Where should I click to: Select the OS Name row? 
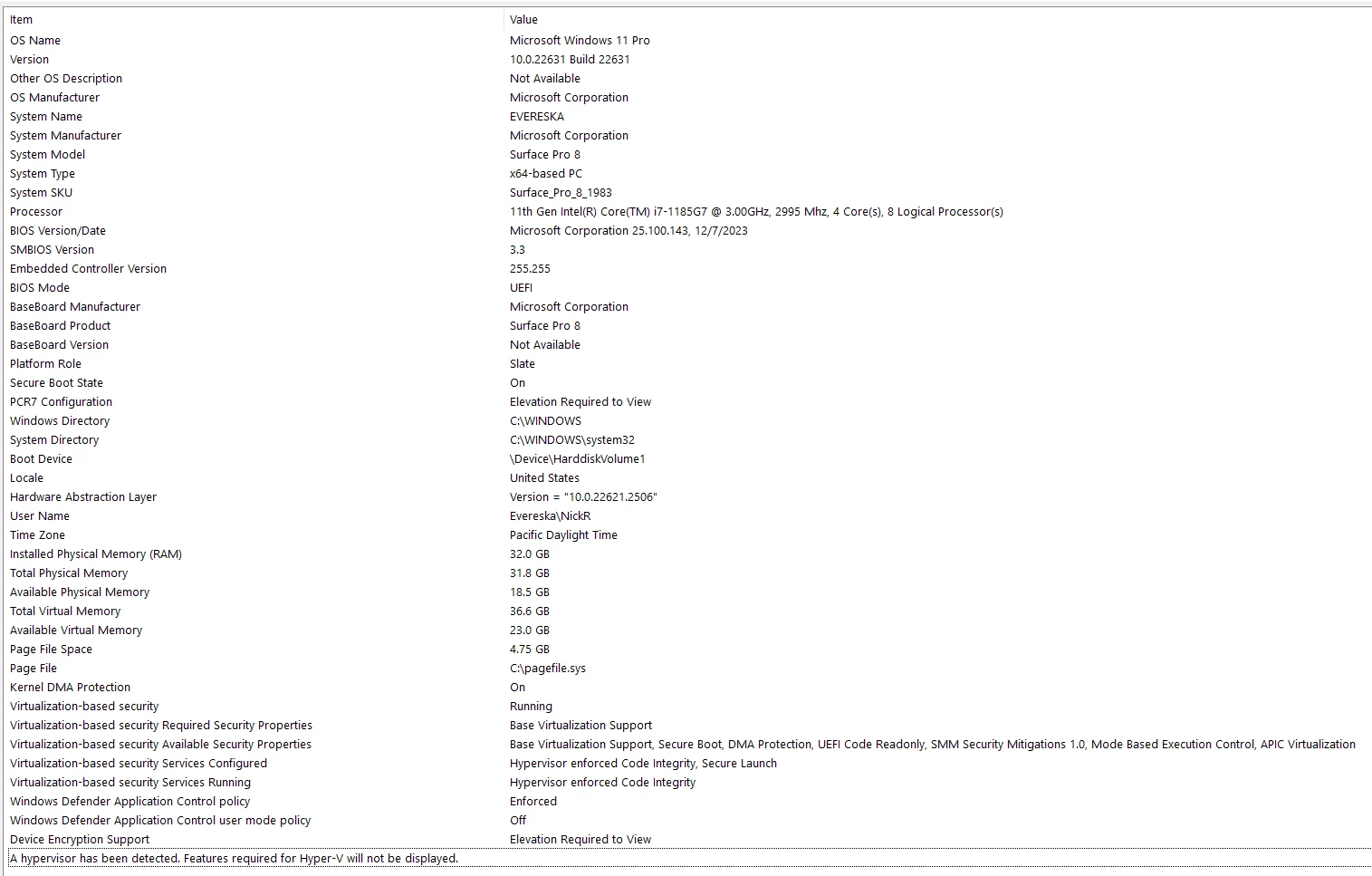pos(686,40)
